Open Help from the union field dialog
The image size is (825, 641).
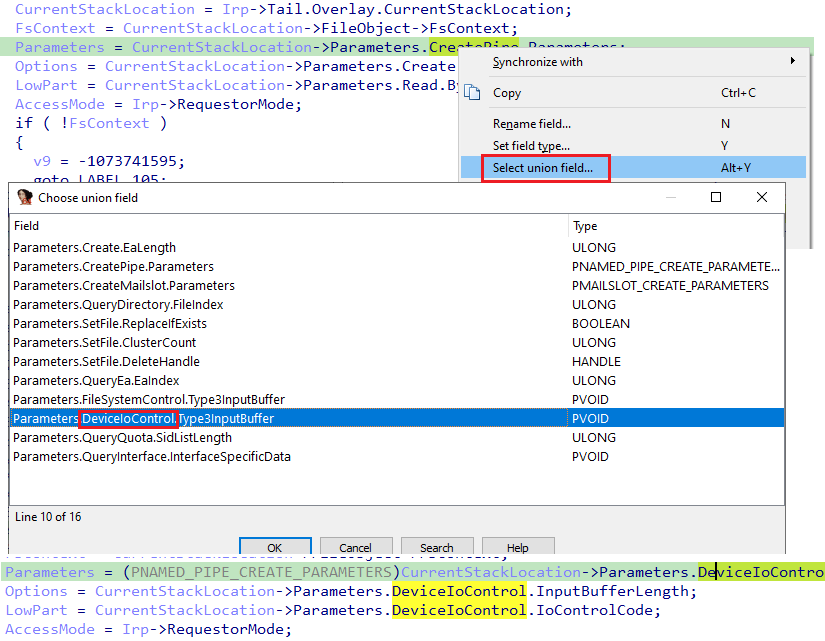point(518,547)
